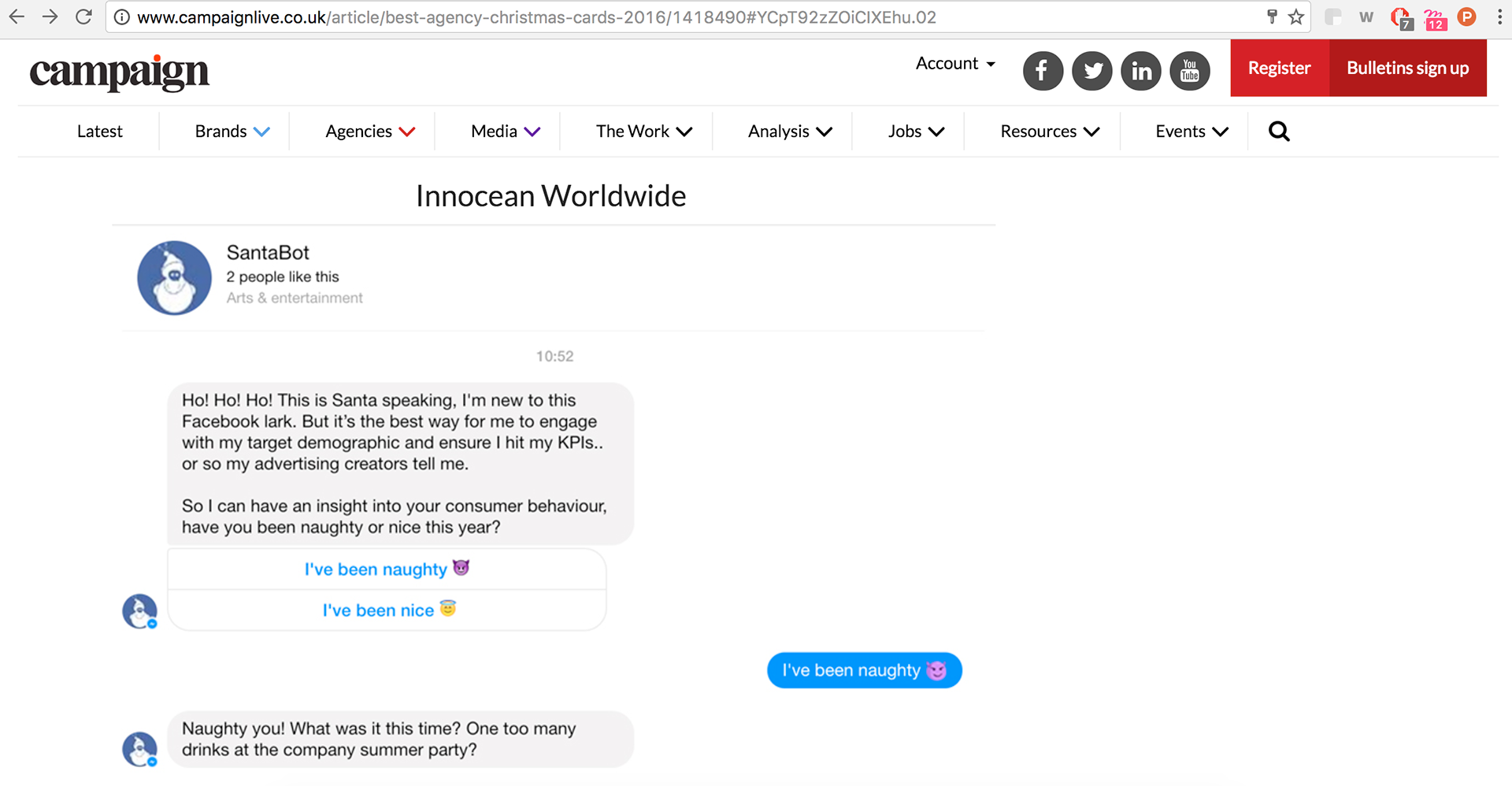Reload the page with the refresh icon
This screenshot has width=1512, height=786.
pos(83,17)
